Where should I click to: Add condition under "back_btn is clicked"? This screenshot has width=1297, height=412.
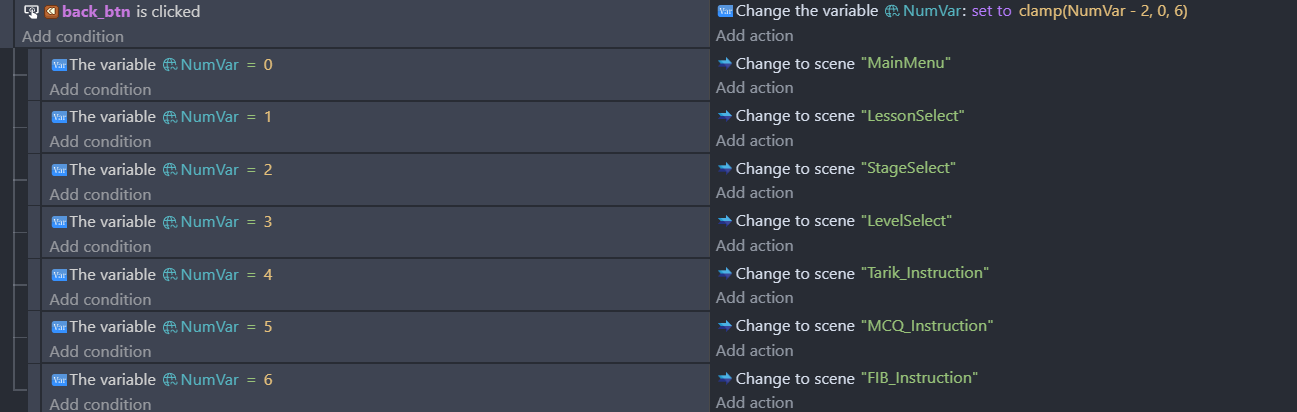tap(73, 37)
